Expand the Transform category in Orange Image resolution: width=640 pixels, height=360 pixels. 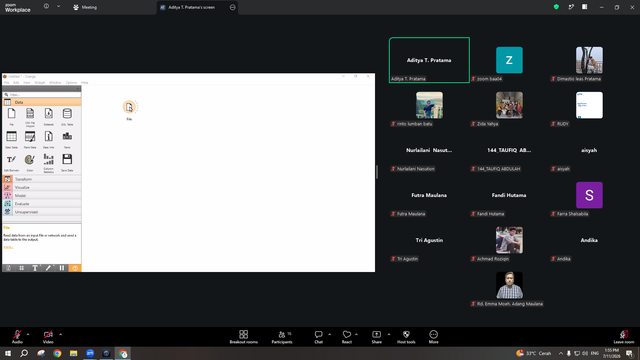[42, 179]
